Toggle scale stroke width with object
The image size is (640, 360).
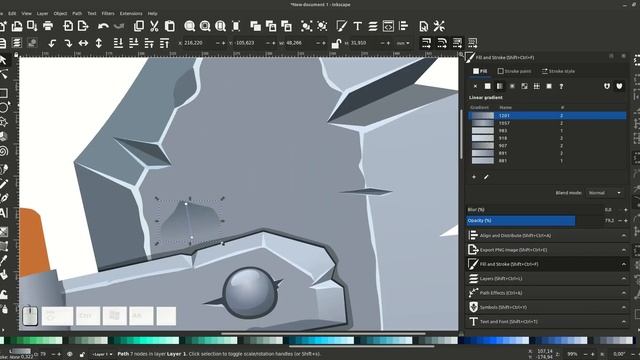point(426,43)
